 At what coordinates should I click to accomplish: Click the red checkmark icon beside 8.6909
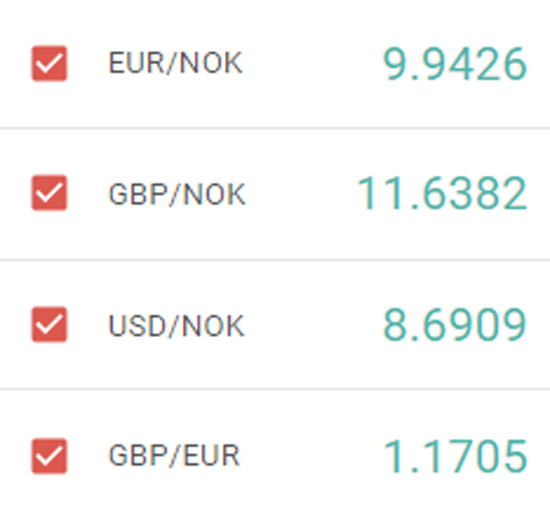coord(49,324)
